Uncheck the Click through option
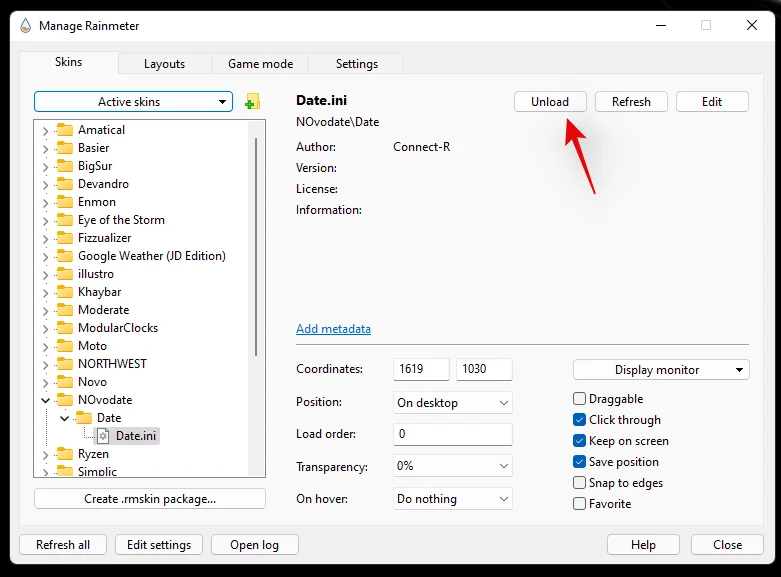Image resolution: width=781 pixels, height=577 pixels. 579,420
